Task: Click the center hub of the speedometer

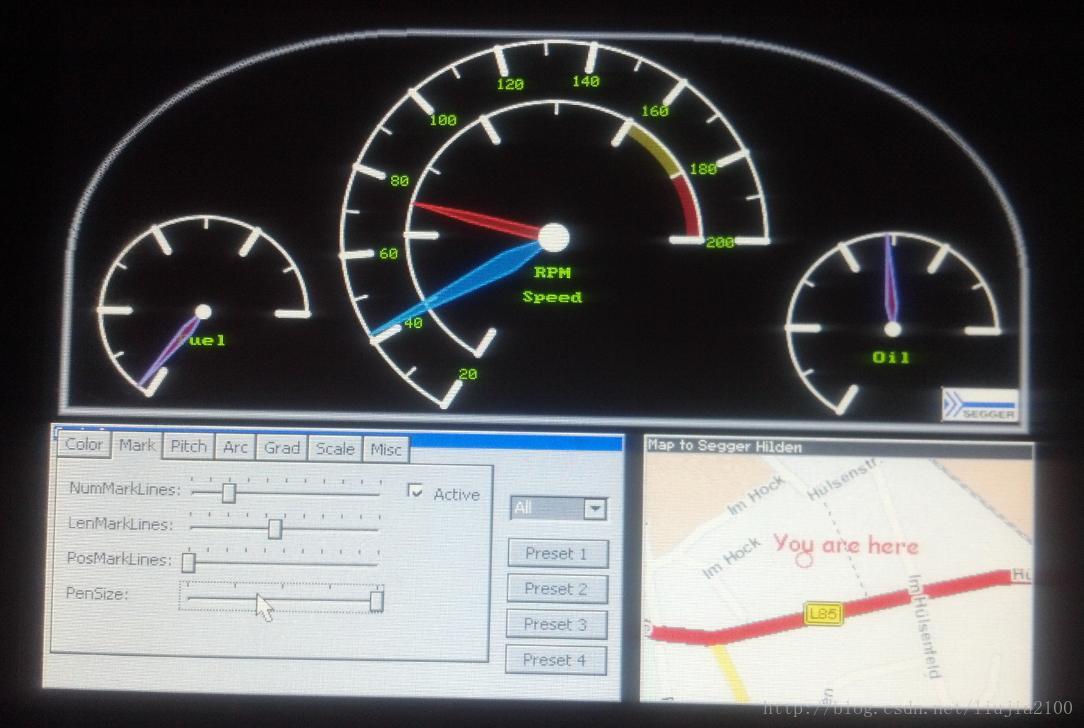Action: pyautogui.click(x=553, y=237)
